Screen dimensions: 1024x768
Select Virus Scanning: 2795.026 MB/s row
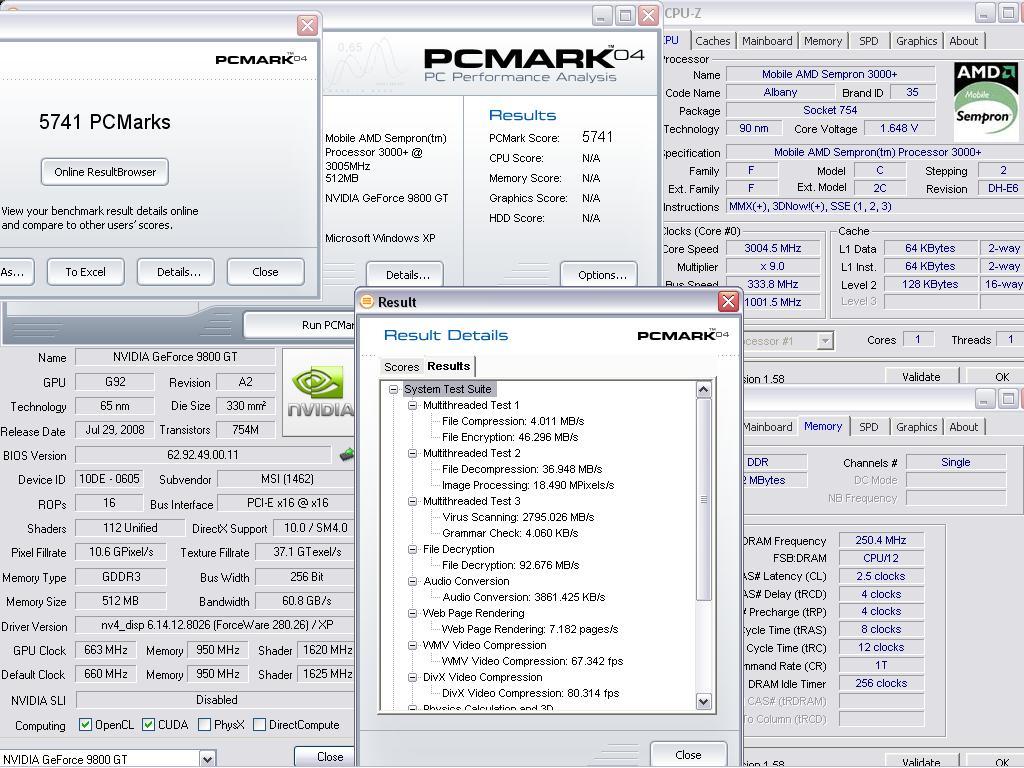[x=518, y=517]
